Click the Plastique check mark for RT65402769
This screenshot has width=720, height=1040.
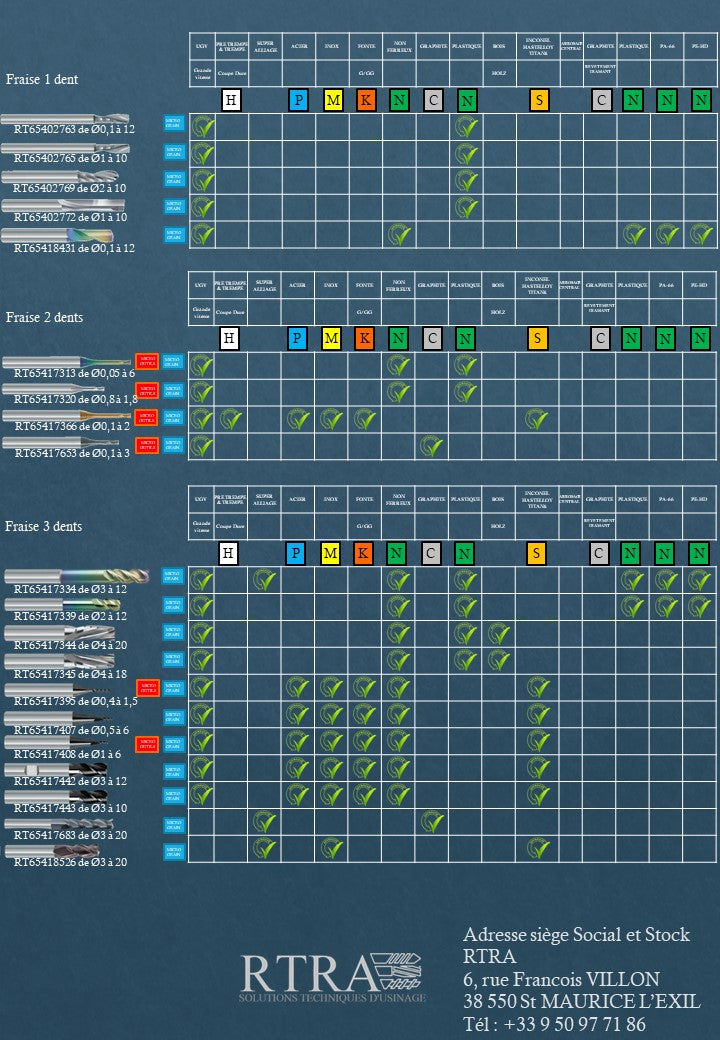pyautogui.click(x=467, y=180)
